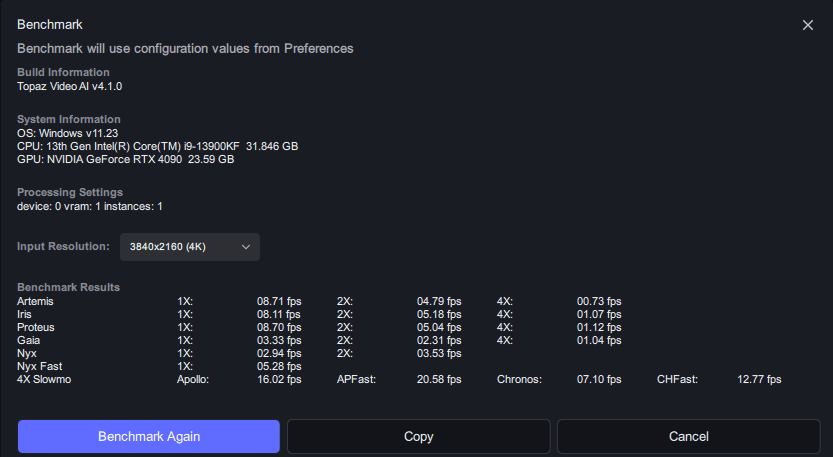
Task: Click the Artemis model name
Action: coord(35,301)
